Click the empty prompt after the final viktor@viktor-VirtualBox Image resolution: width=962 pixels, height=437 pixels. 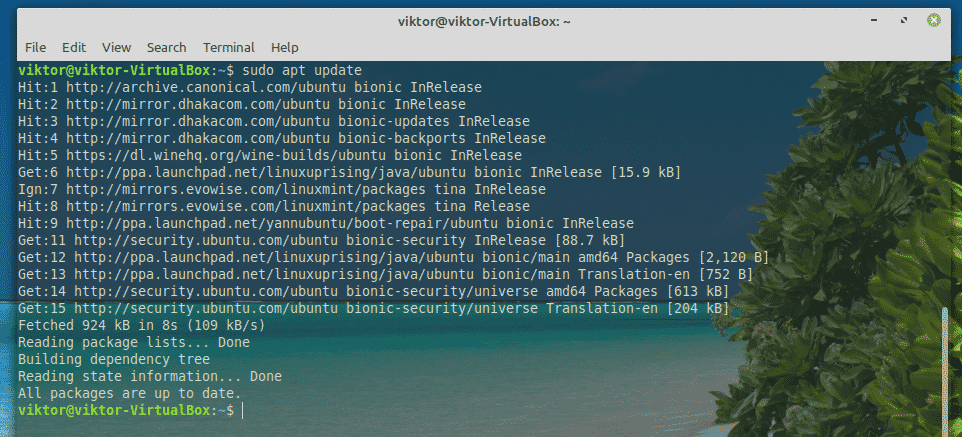(x=243, y=410)
